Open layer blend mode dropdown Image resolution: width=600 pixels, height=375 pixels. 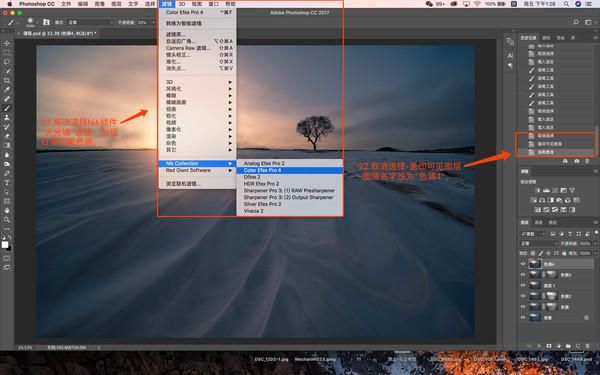click(x=539, y=243)
